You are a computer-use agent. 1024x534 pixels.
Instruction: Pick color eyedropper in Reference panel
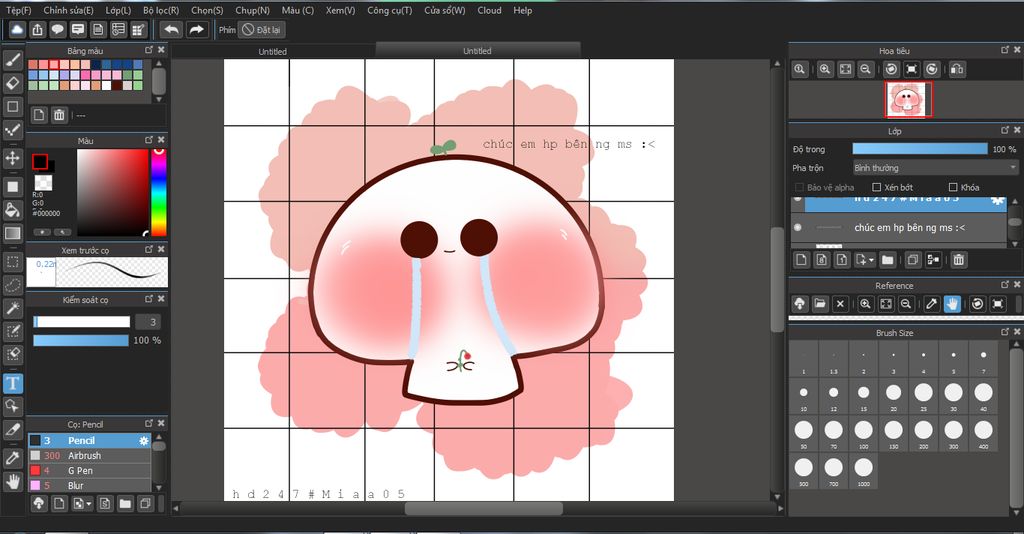(932, 304)
